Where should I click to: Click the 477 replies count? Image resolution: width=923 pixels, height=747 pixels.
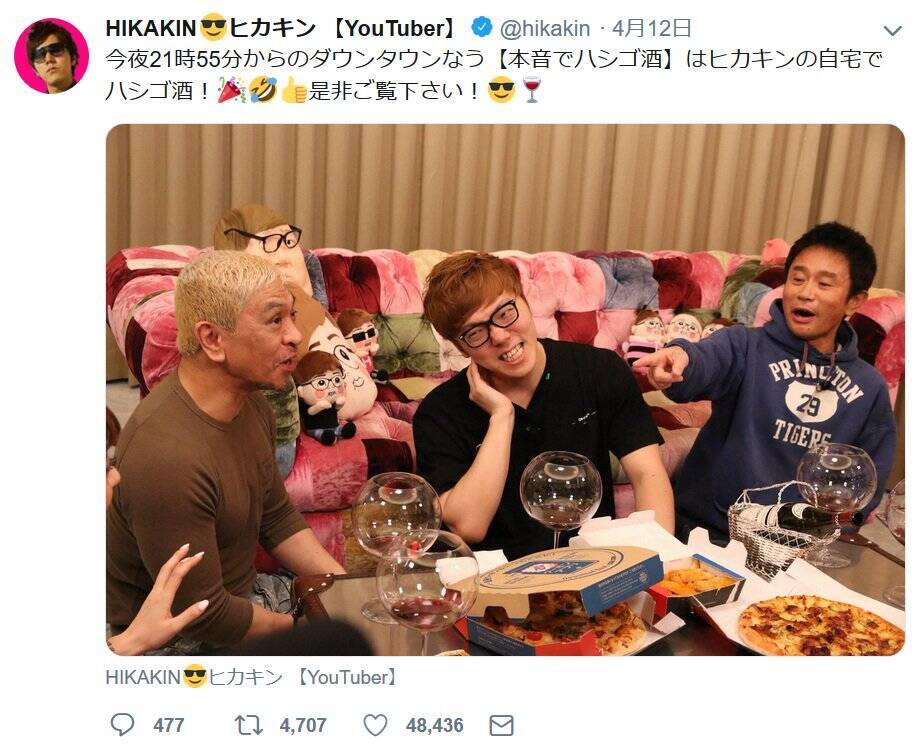[x=168, y=725]
